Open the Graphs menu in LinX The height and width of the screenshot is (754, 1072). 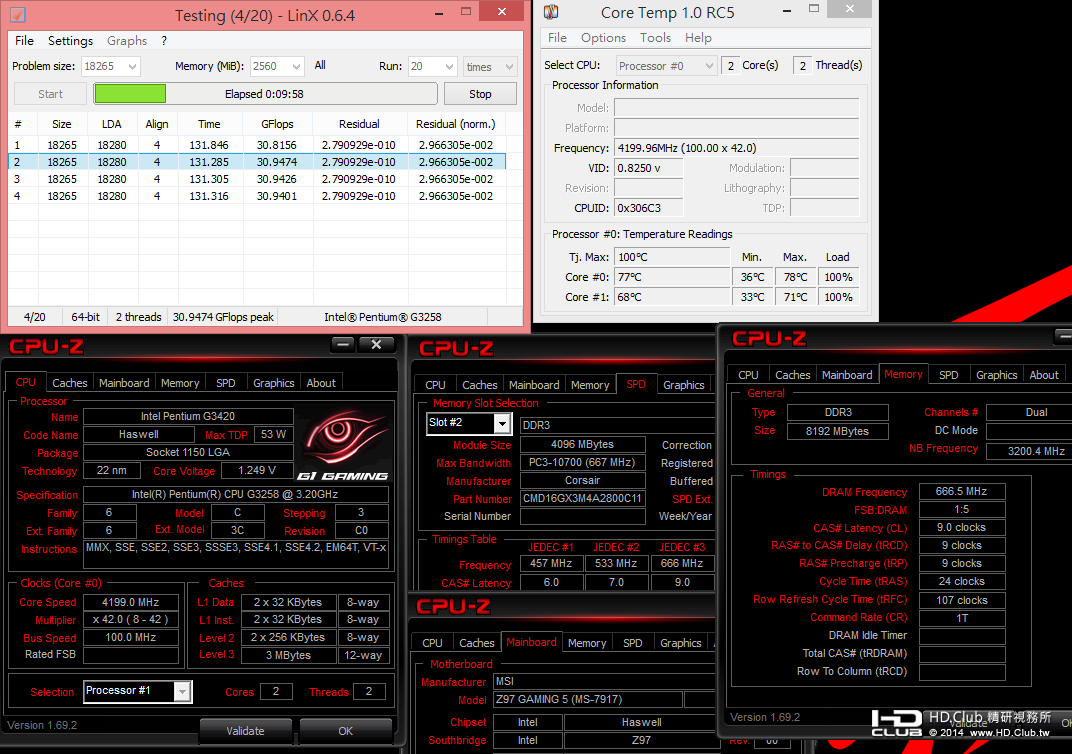click(127, 41)
